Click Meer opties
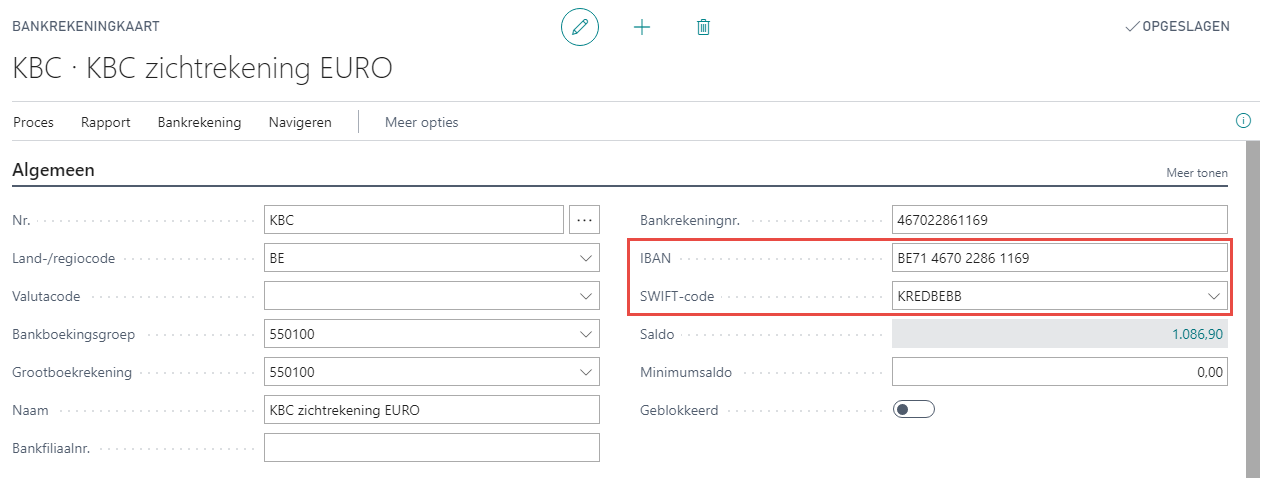Image resolution: width=1261 pixels, height=478 pixels. pos(421,122)
